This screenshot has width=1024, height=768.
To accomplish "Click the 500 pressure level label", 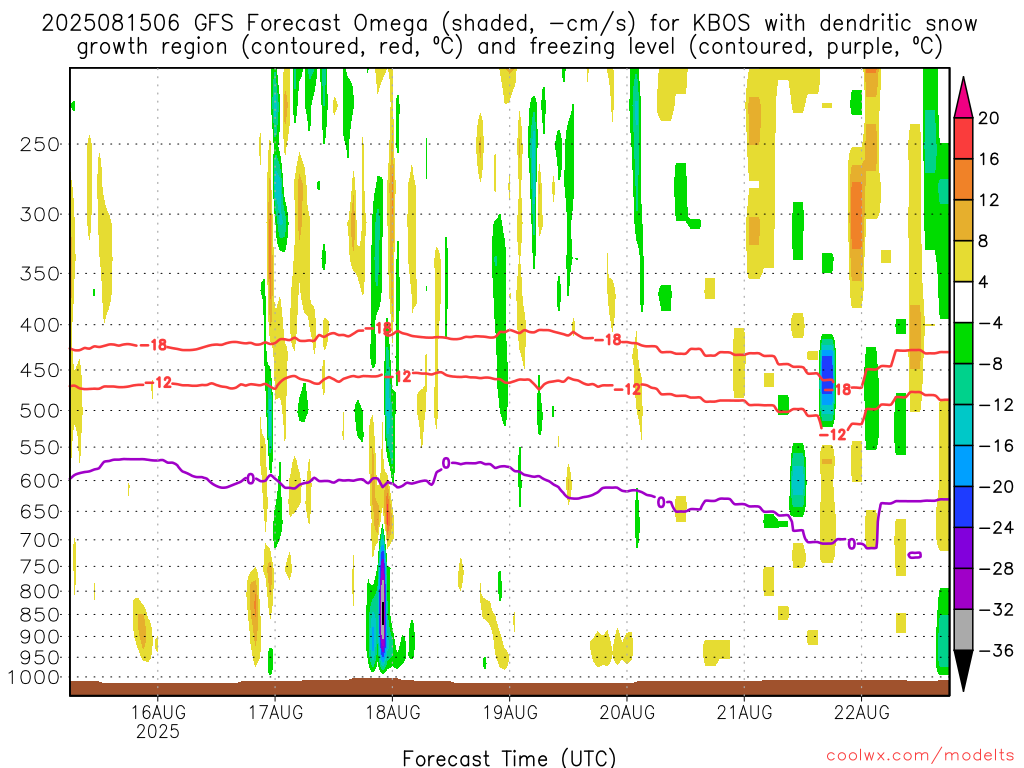I will 40,411.
